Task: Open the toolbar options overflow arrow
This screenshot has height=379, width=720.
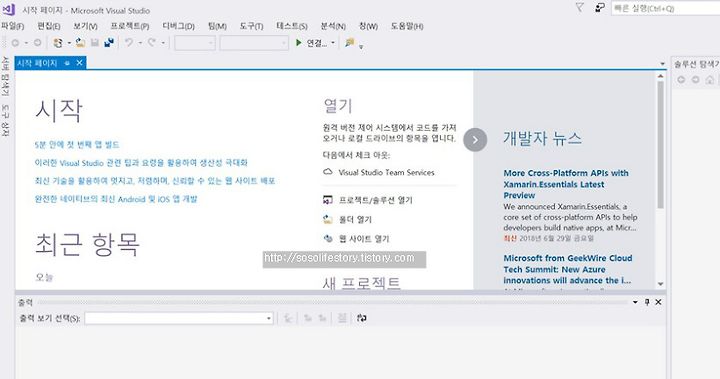Action: pyautogui.click(x=361, y=46)
